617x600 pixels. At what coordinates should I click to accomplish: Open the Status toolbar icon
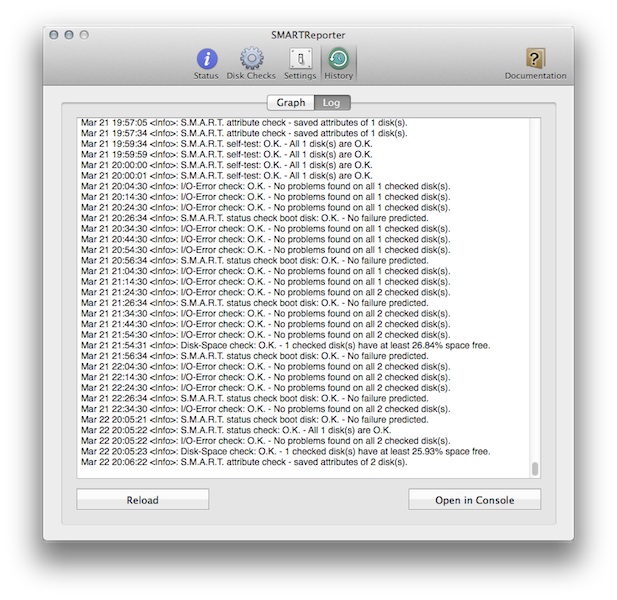tap(206, 60)
